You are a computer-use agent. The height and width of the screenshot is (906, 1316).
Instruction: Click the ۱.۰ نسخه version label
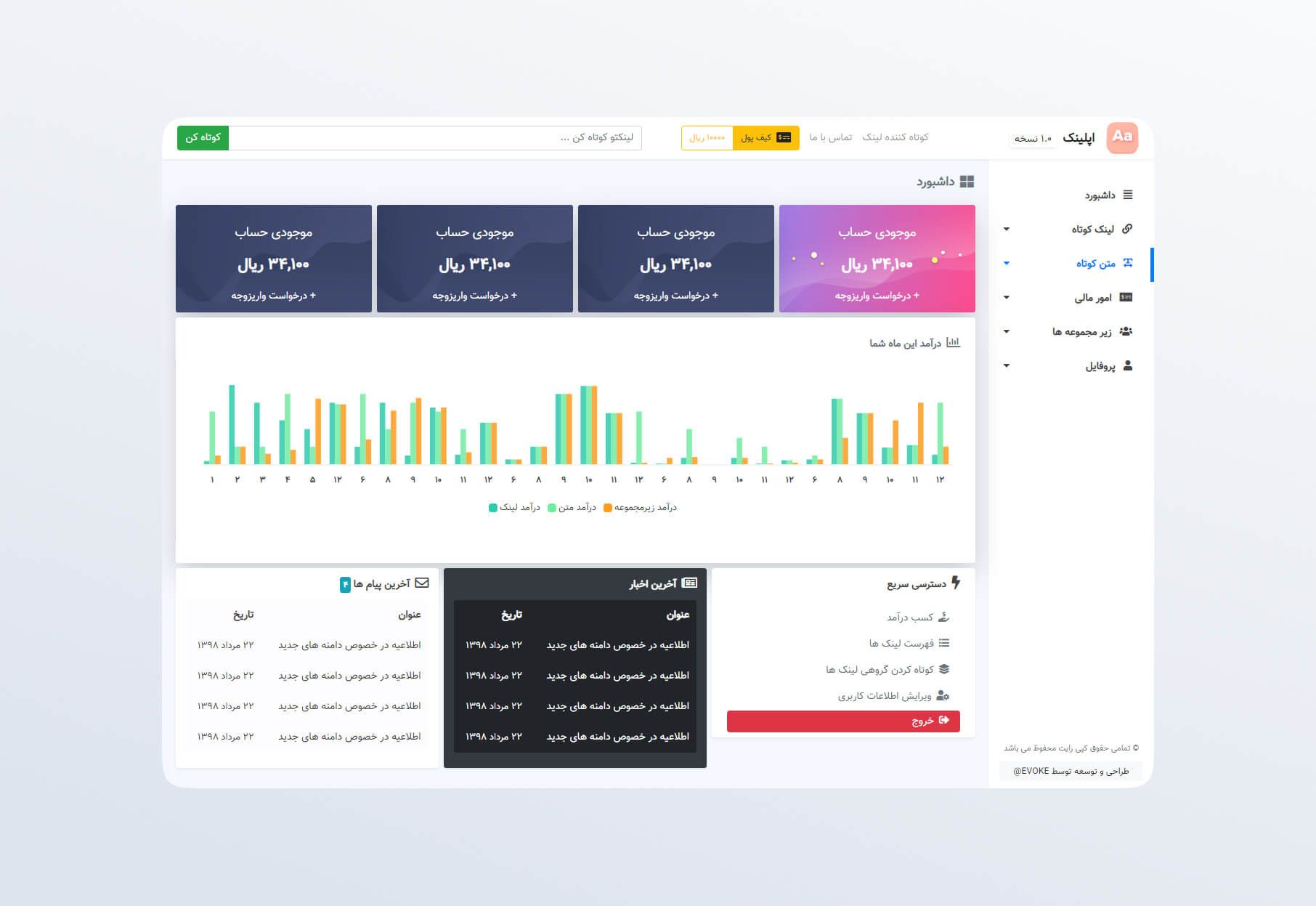pyautogui.click(x=1033, y=138)
